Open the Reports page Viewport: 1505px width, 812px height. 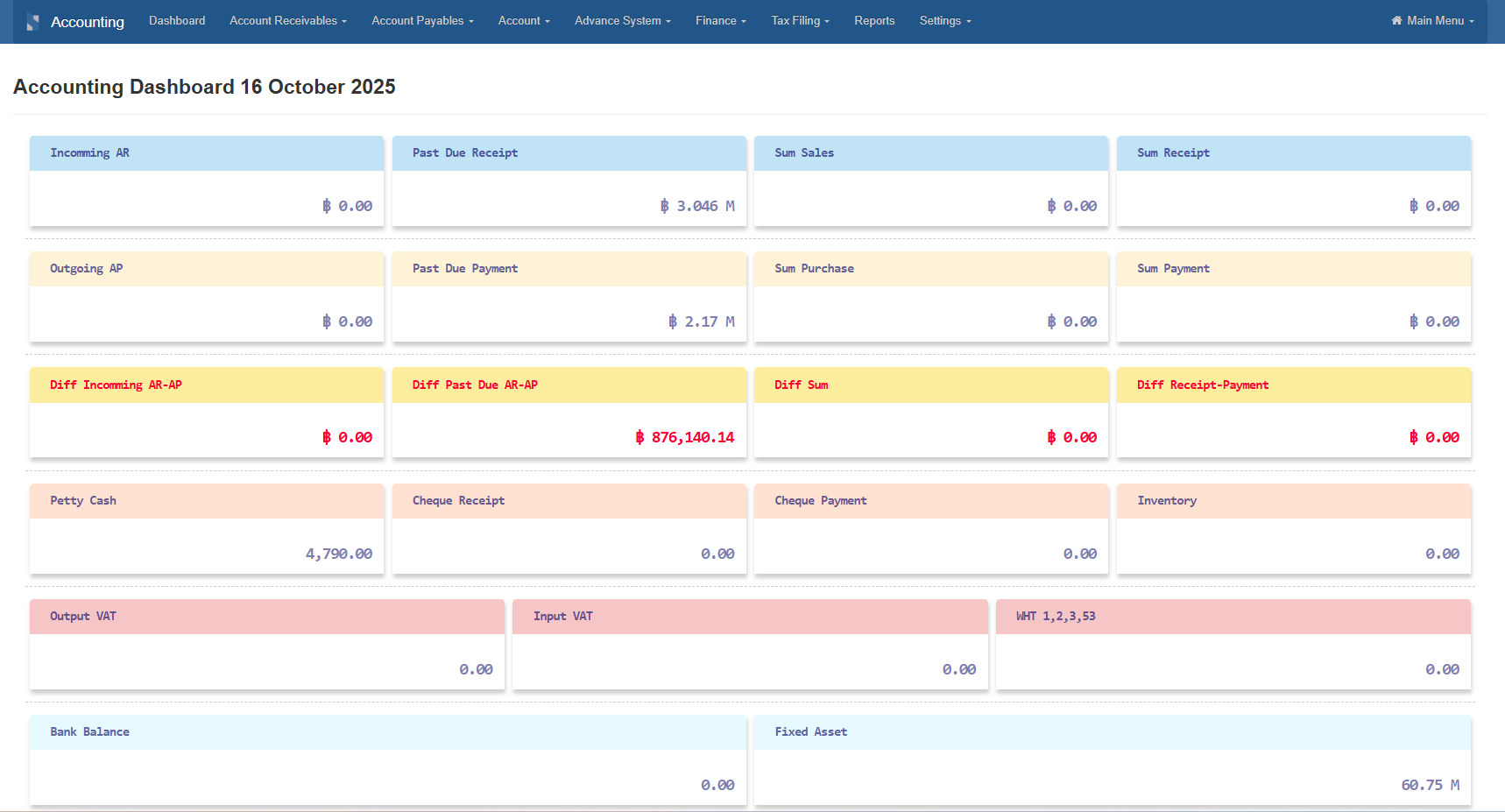click(x=874, y=20)
